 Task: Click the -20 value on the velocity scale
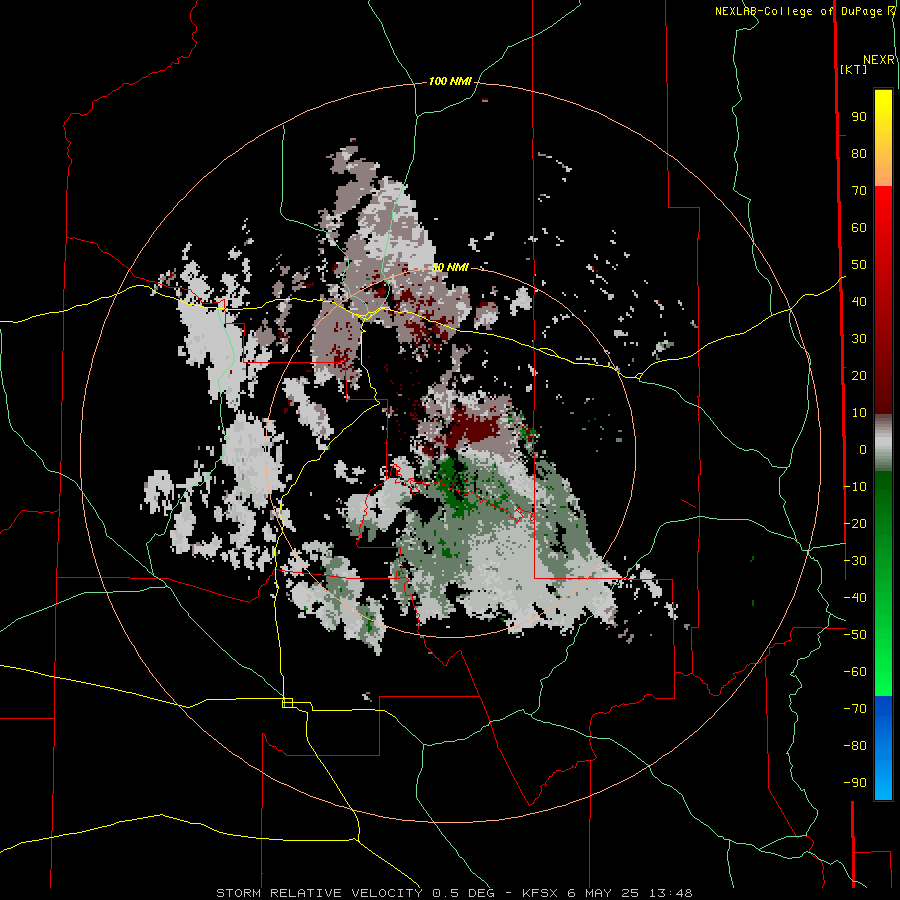coord(855,523)
